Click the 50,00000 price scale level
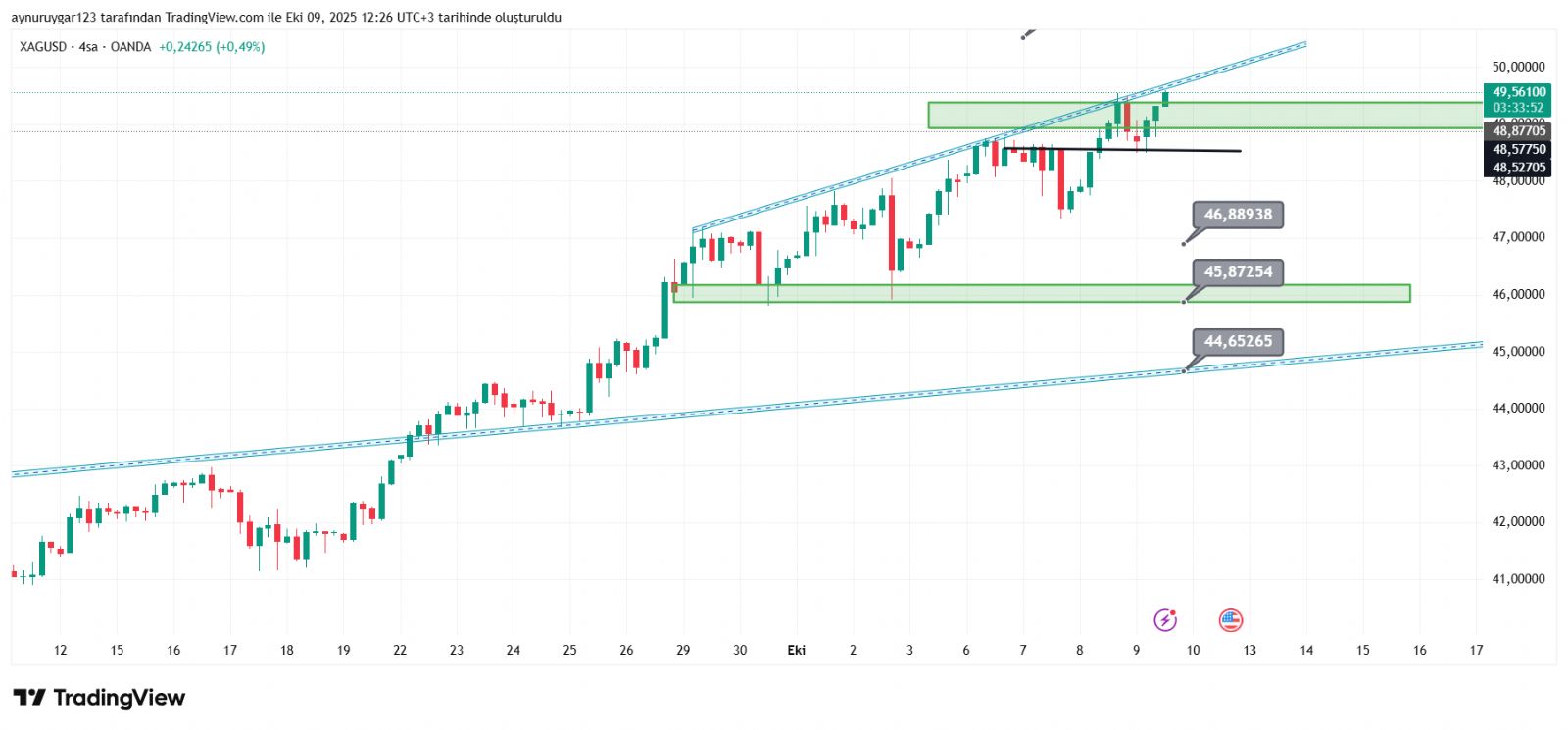 pos(1518,67)
